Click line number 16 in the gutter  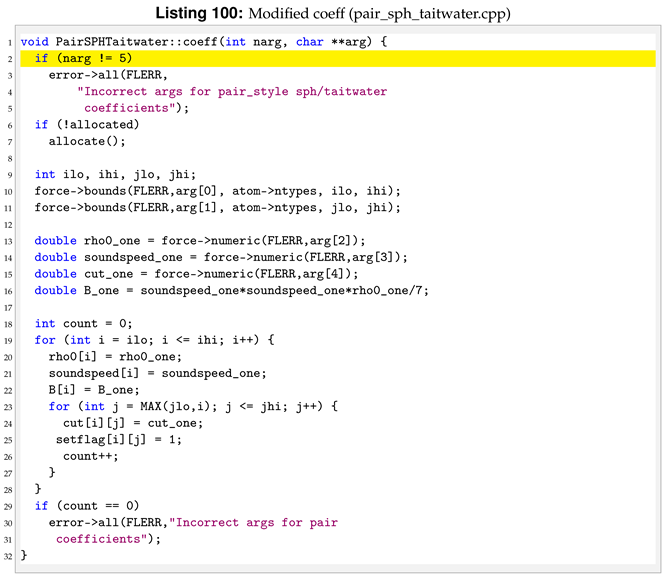[x=8, y=291]
